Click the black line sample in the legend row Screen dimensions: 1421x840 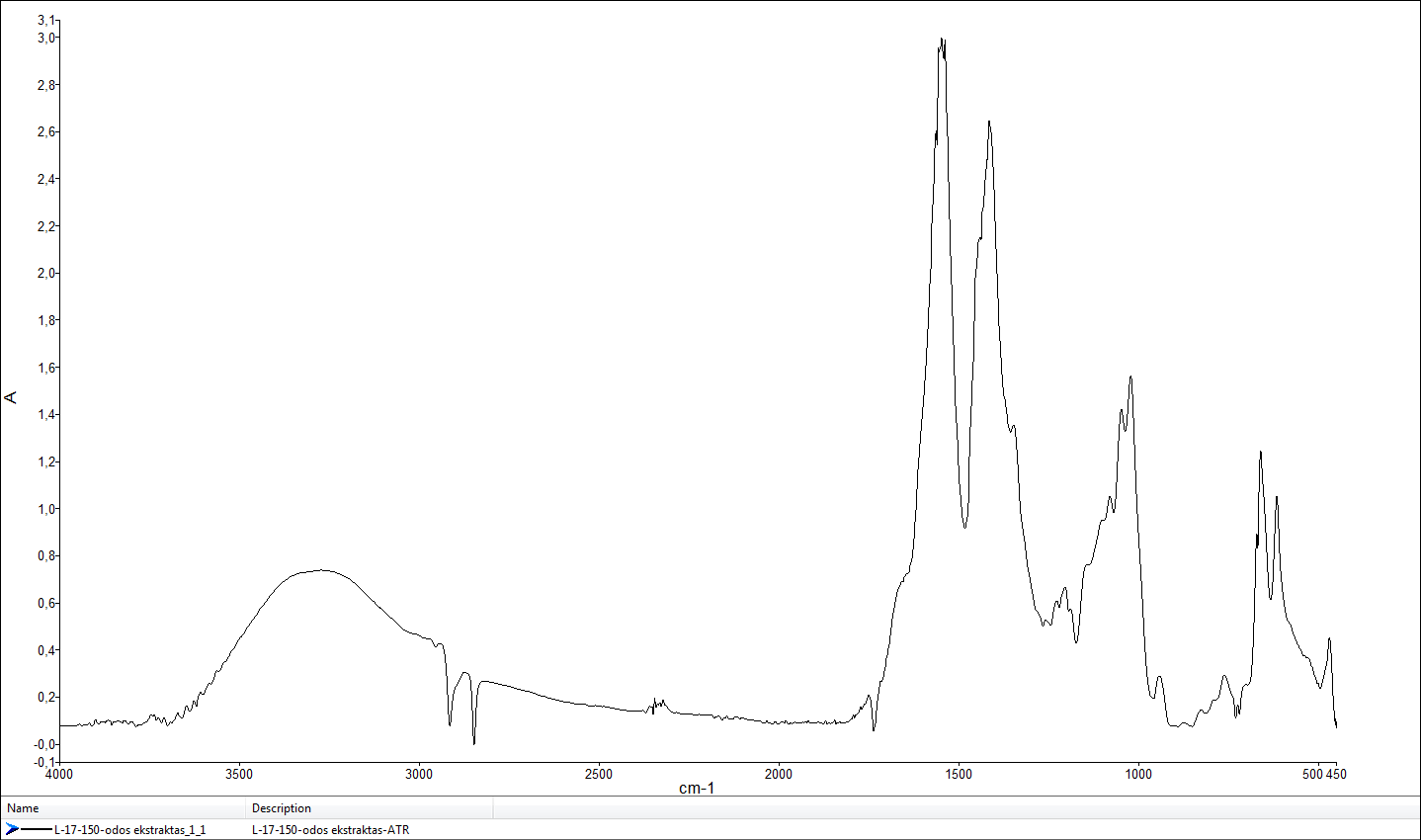point(37,829)
